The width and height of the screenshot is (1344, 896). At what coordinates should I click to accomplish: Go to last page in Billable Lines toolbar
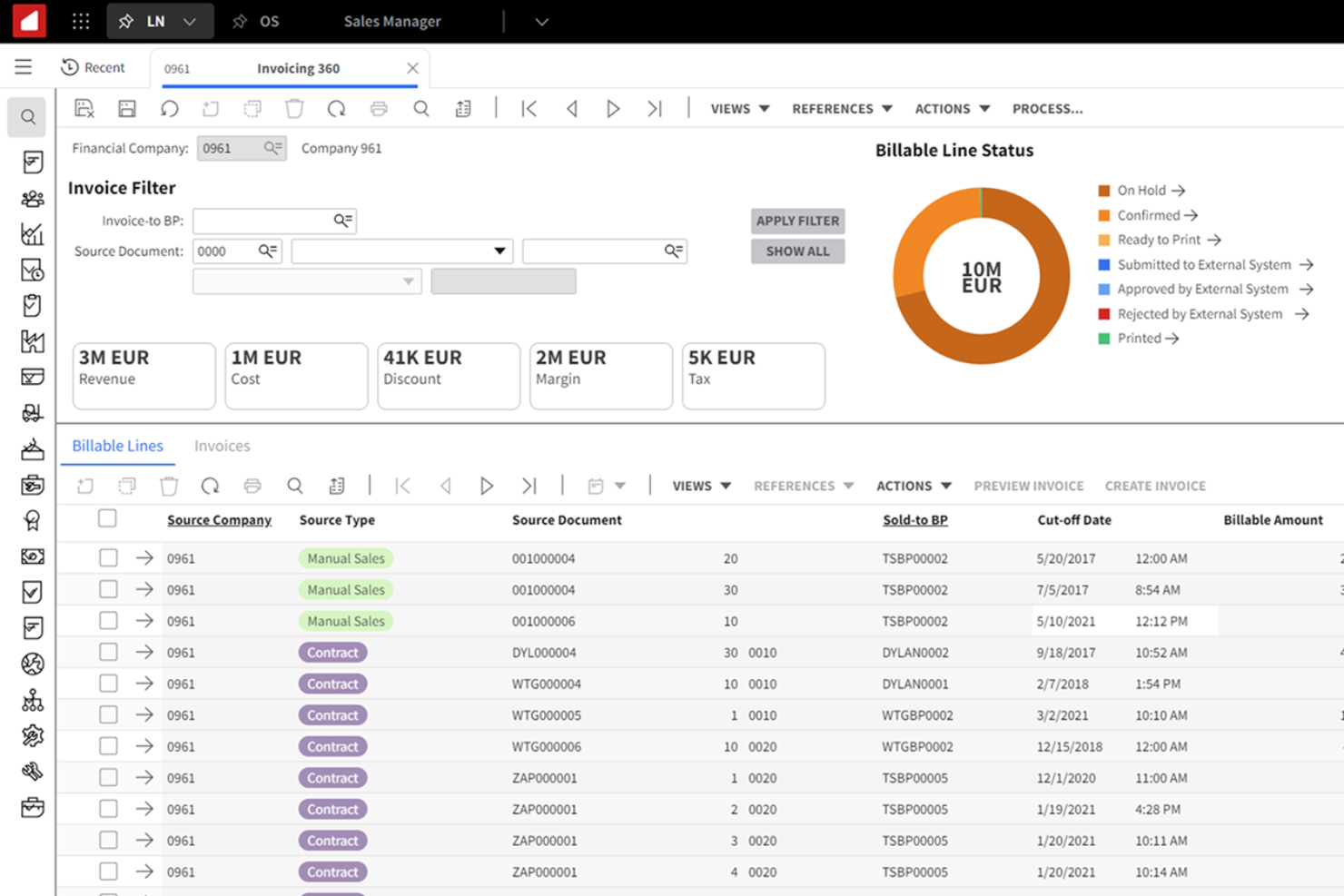coord(529,486)
